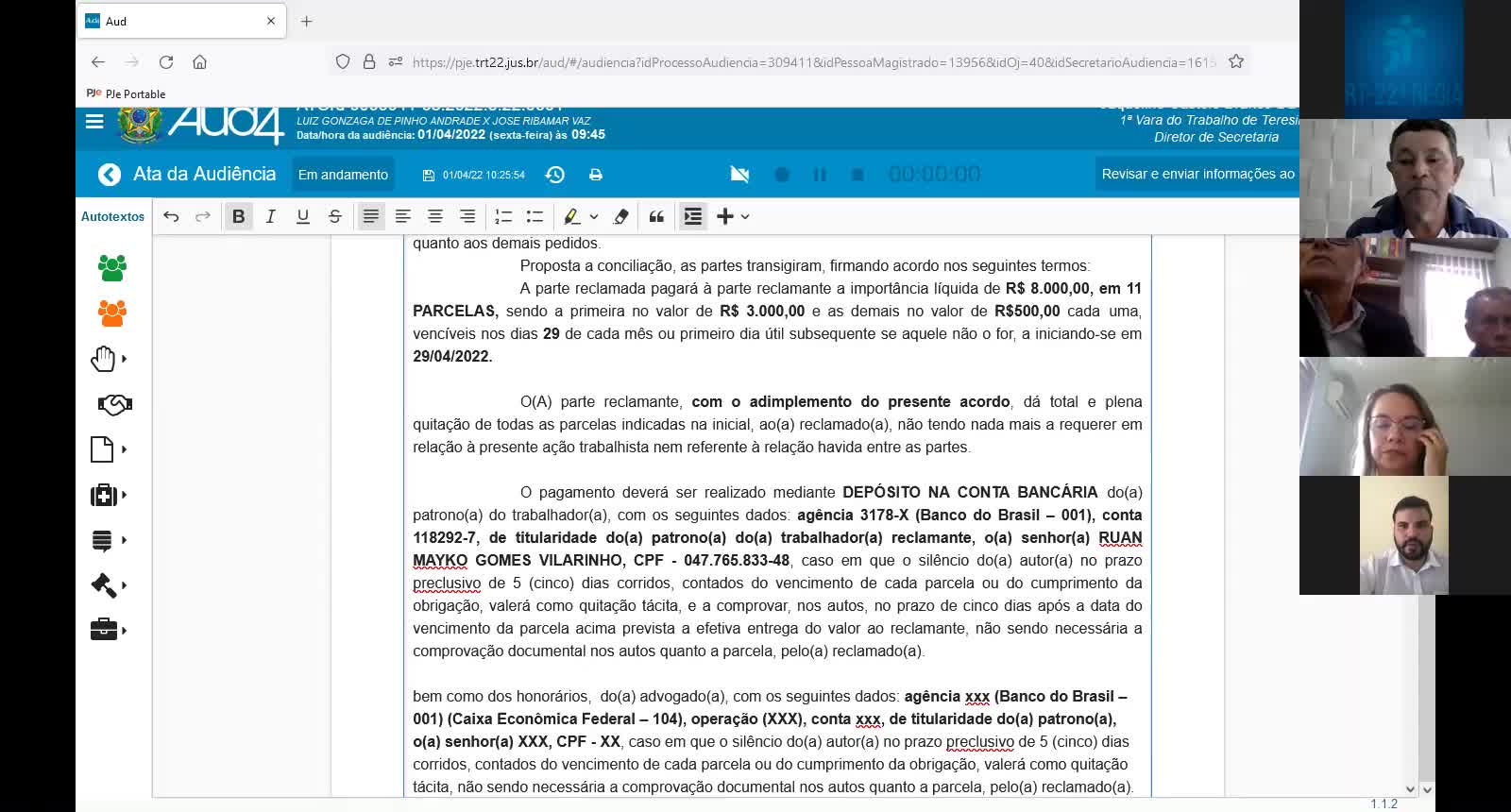Insert a numbered list

point(503,216)
